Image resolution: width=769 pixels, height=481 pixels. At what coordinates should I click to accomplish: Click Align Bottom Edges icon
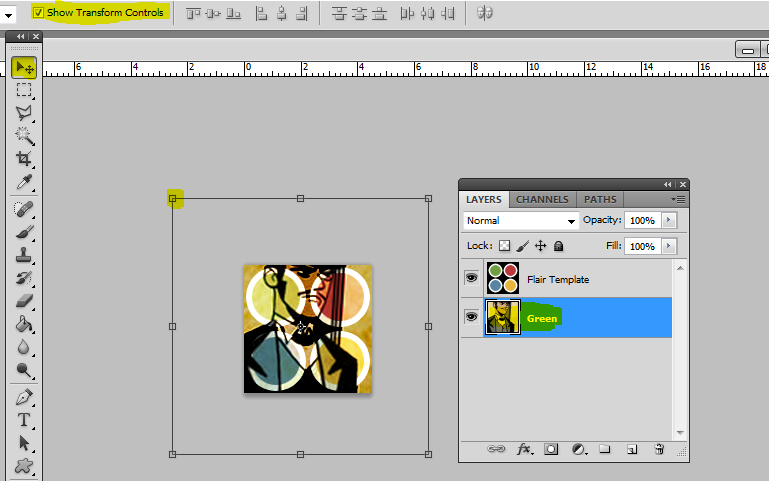point(233,14)
